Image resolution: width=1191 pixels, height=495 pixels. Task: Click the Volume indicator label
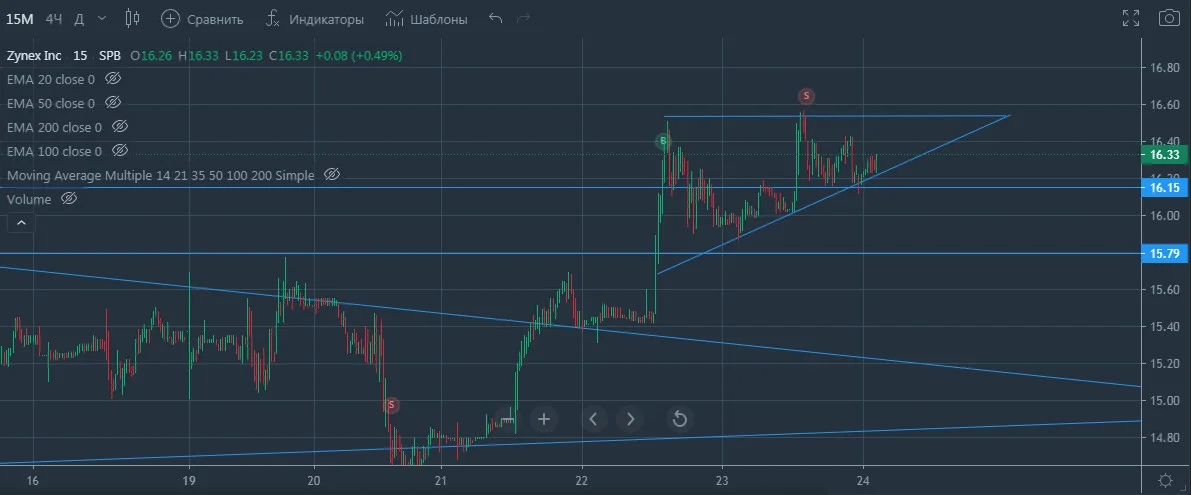[29, 200]
